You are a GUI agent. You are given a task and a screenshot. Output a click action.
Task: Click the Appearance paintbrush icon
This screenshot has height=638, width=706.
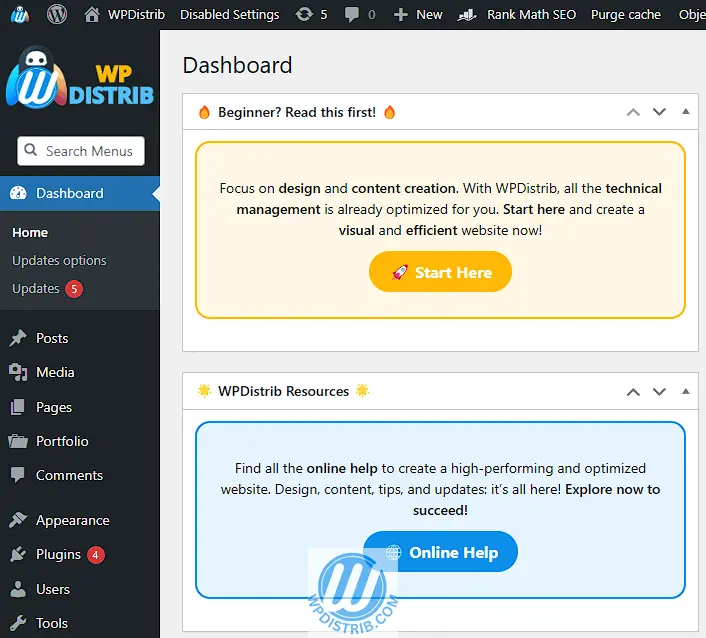click(18, 520)
